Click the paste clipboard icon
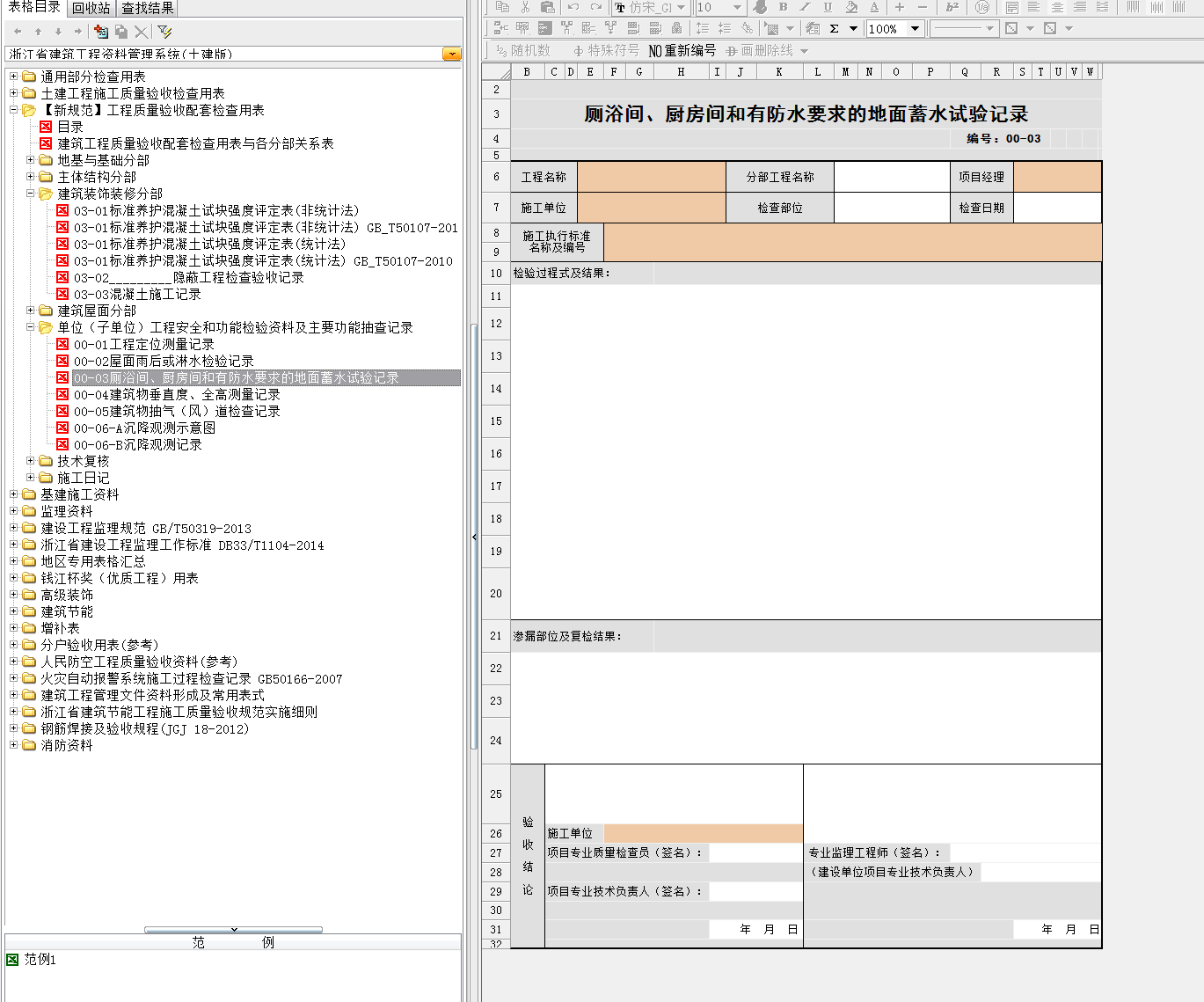1204x1002 pixels. [x=547, y=6]
